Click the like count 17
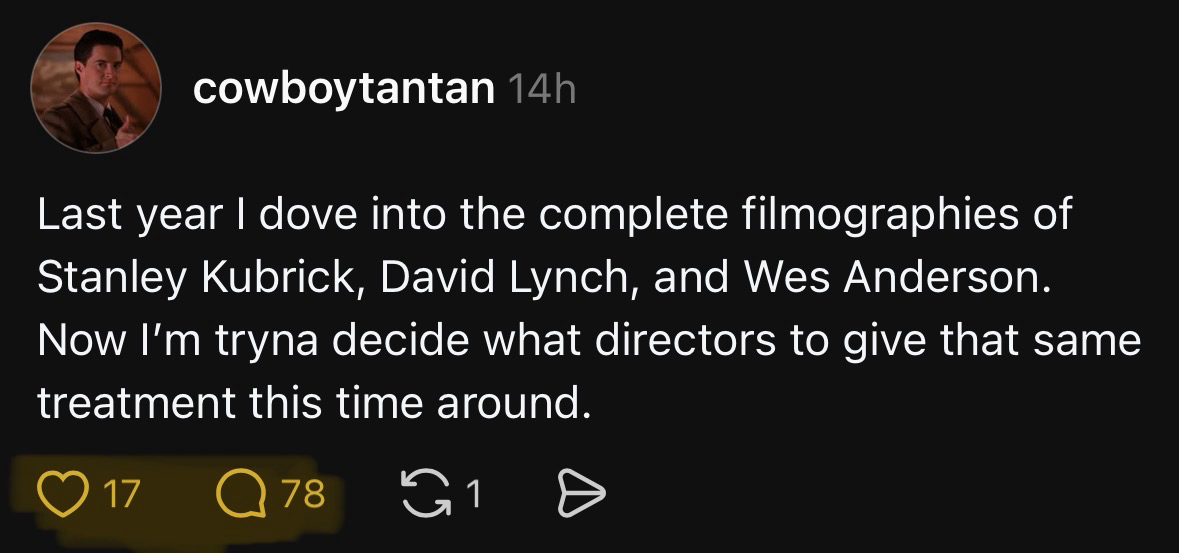The image size is (1179, 553). [122, 492]
